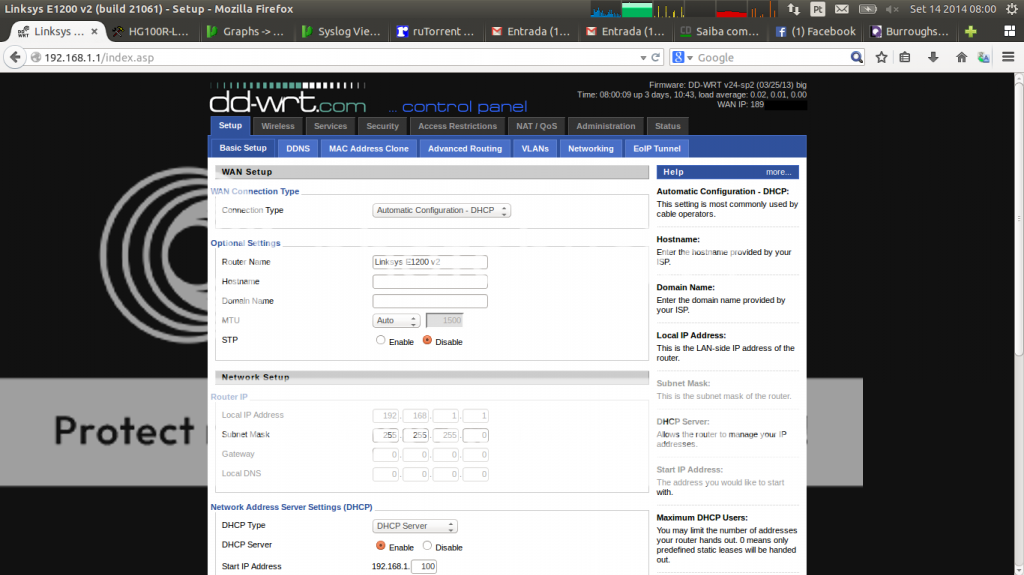1024x575 pixels.
Task: Switch to the ruTorrent browser tab
Action: (436, 31)
